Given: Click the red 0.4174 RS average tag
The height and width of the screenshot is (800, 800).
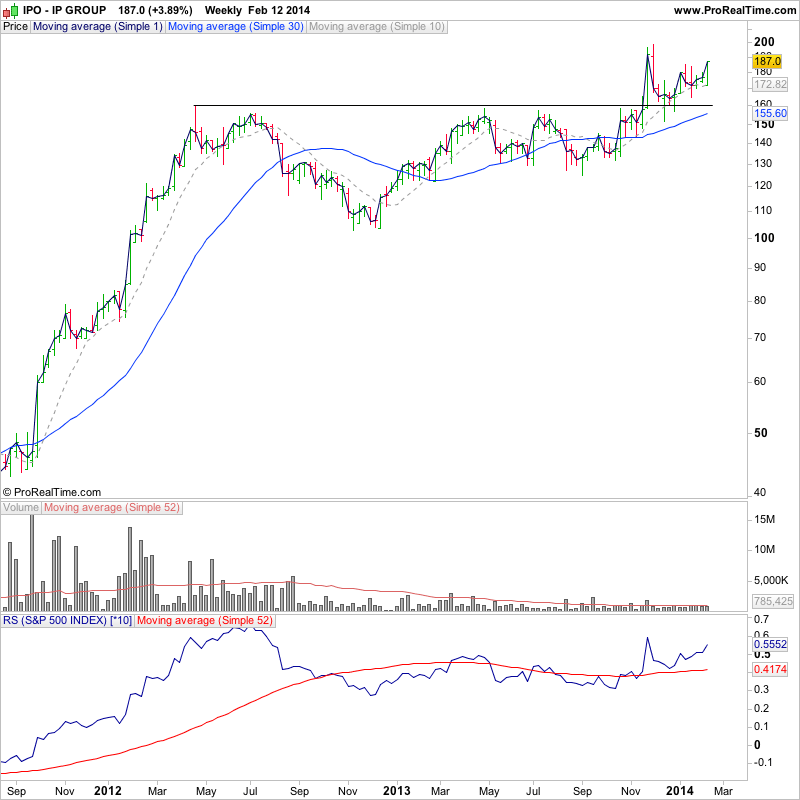Looking at the screenshot, I should point(770,669).
